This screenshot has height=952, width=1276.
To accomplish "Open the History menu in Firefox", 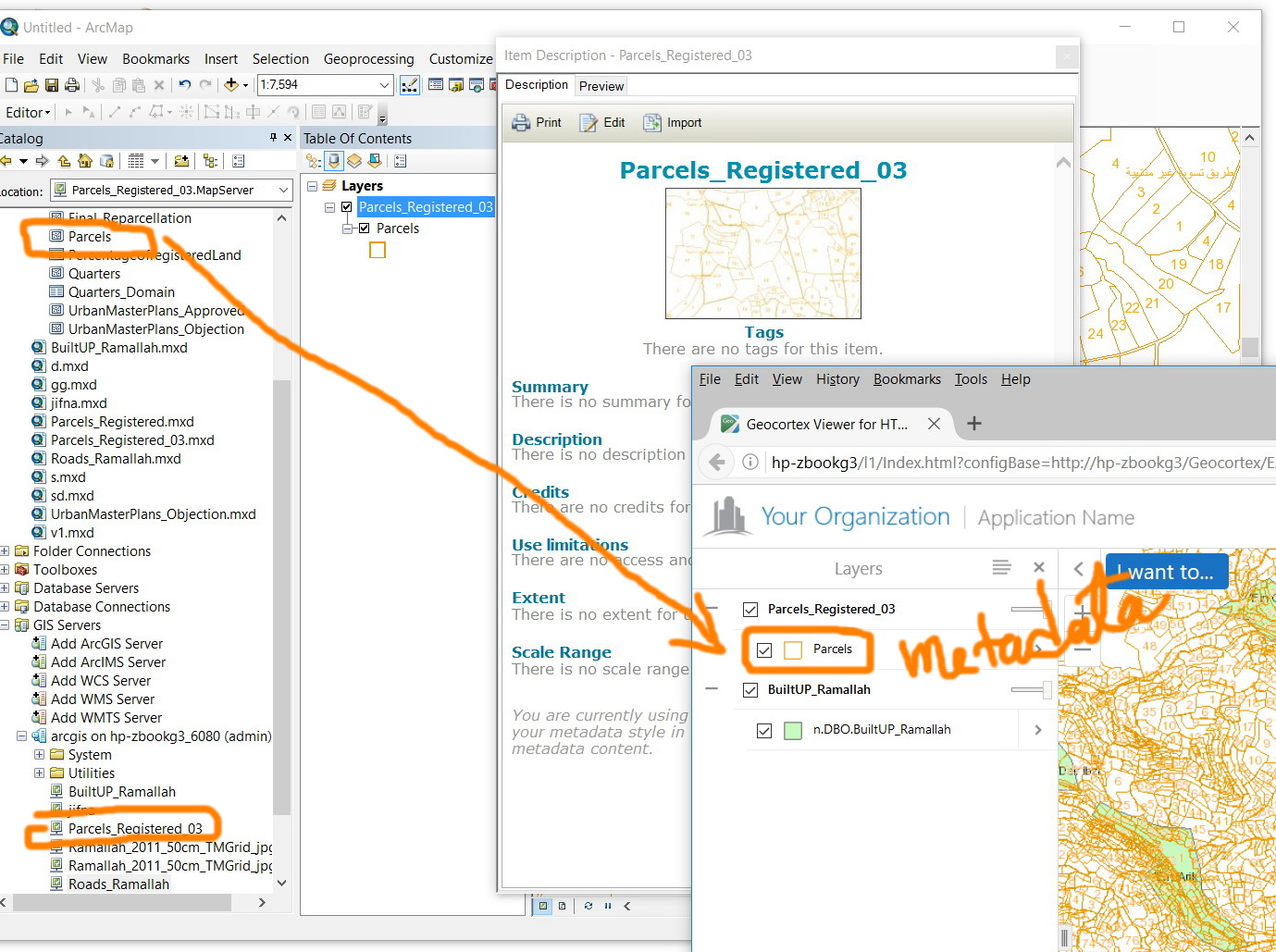I will tap(837, 379).
